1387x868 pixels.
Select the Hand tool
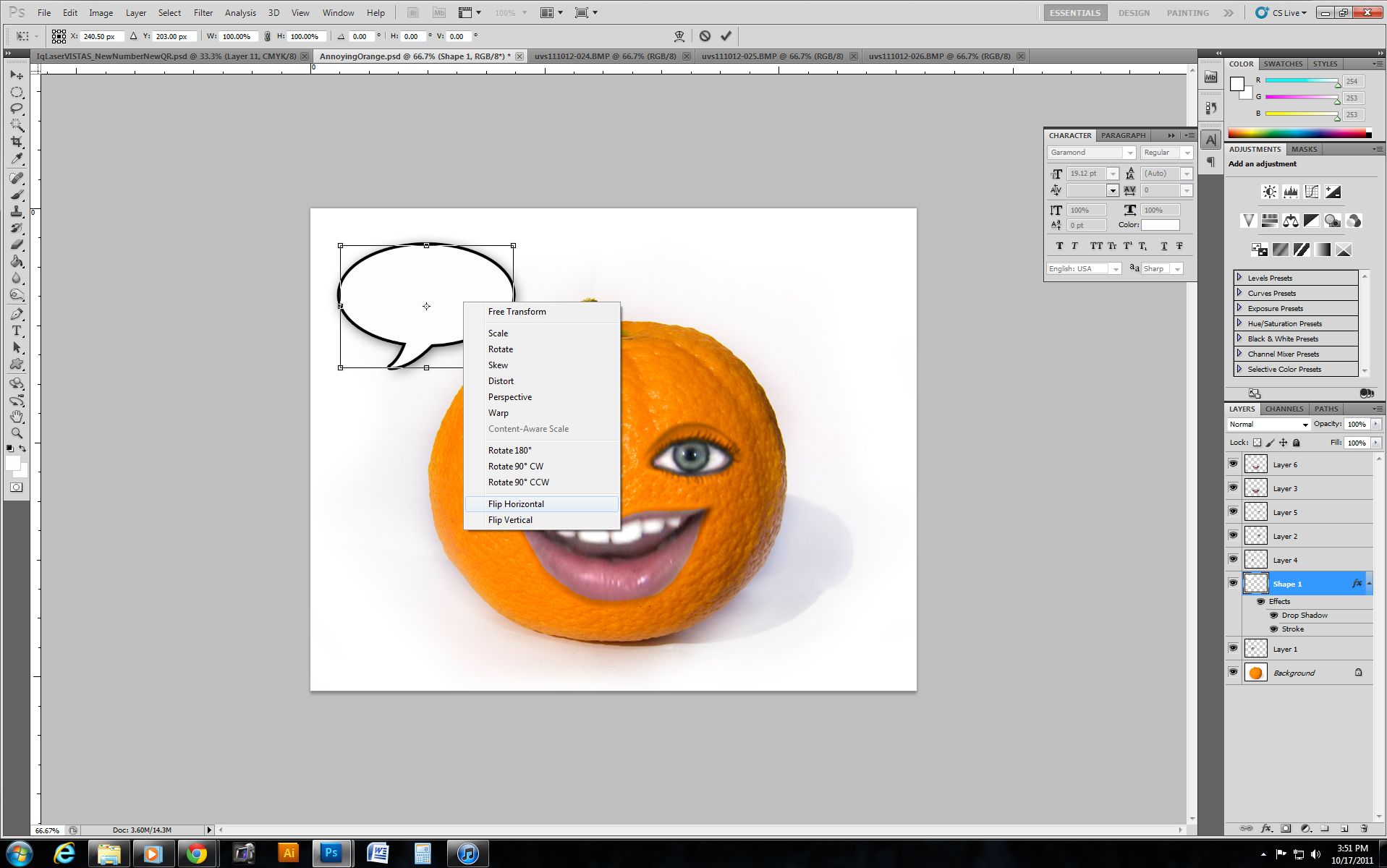17,417
